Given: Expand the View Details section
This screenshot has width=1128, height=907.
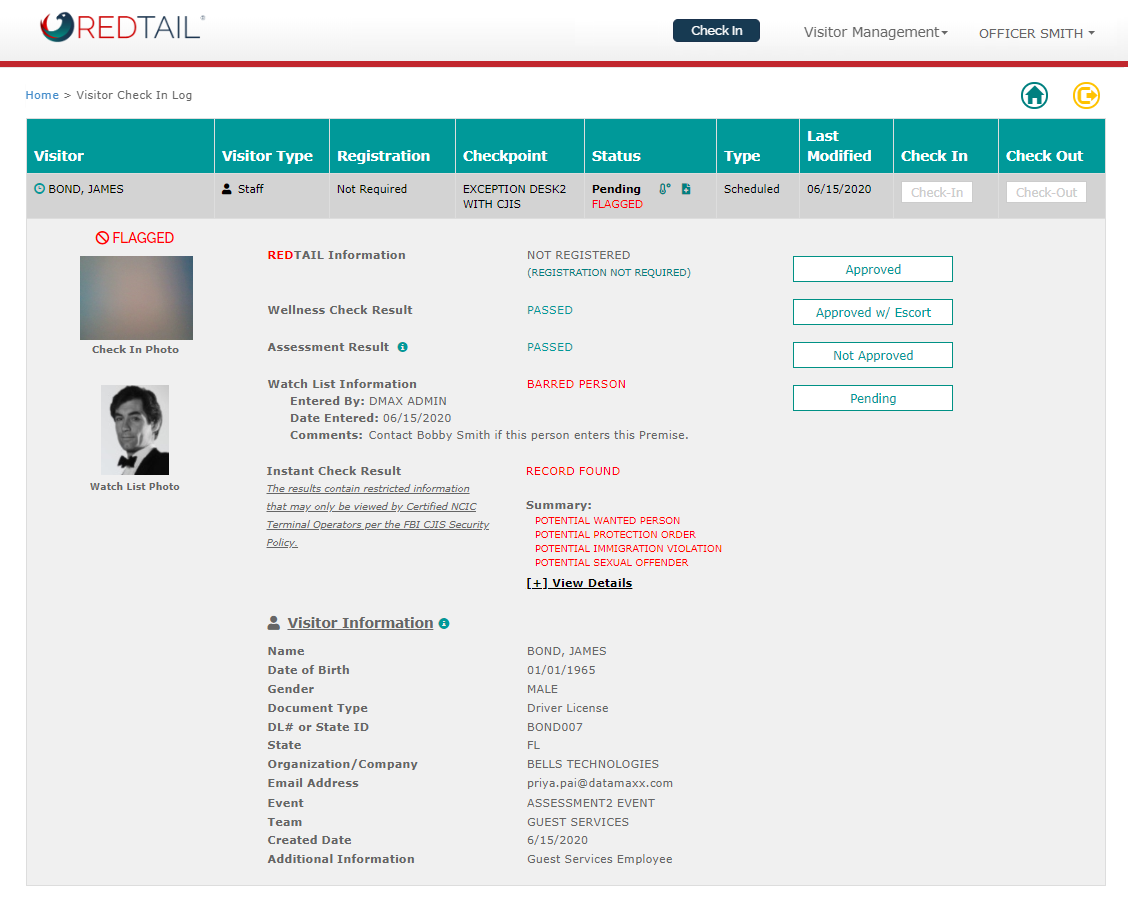Looking at the screenshot, I should pos(579,583).
